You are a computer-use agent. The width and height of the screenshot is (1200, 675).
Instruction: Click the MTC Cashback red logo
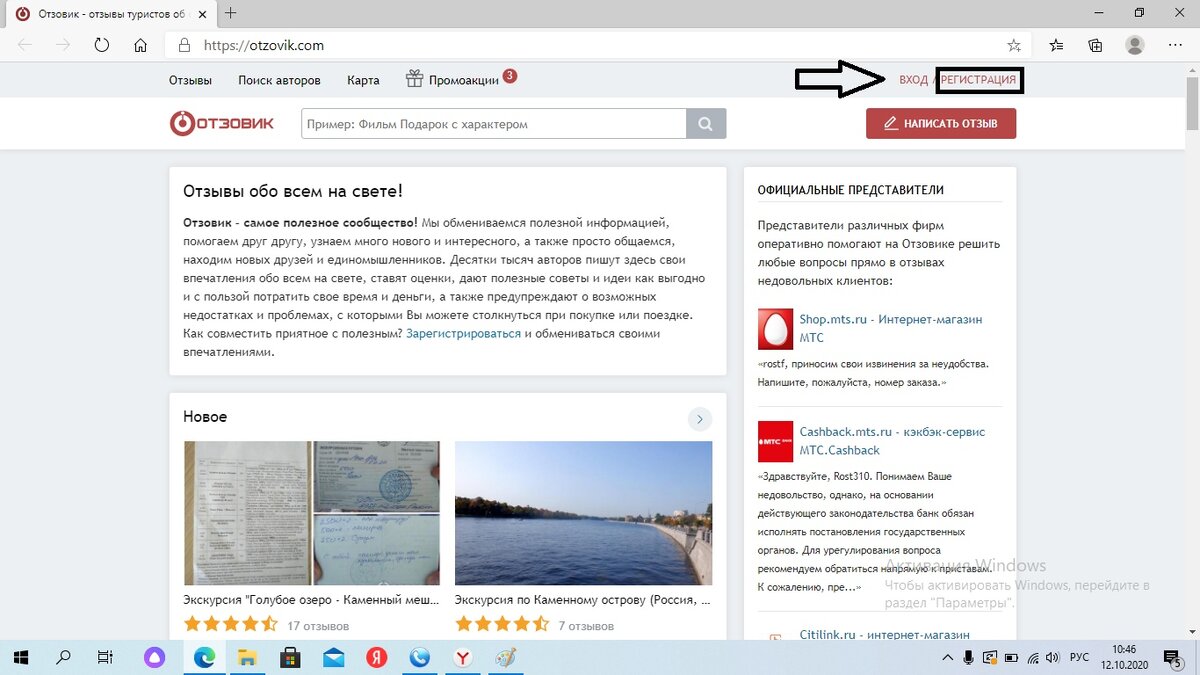[775, 442]
